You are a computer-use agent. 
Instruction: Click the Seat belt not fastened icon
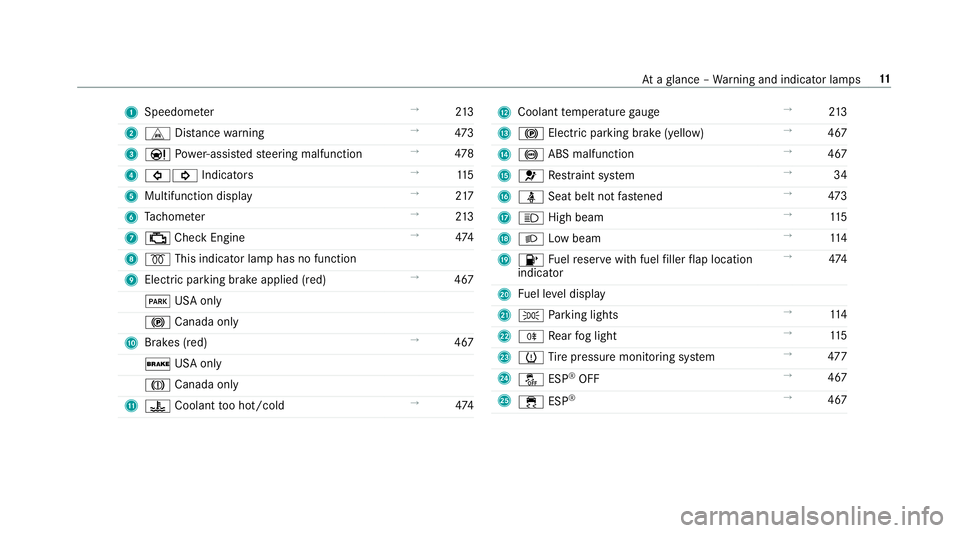[x=531, y=197]
